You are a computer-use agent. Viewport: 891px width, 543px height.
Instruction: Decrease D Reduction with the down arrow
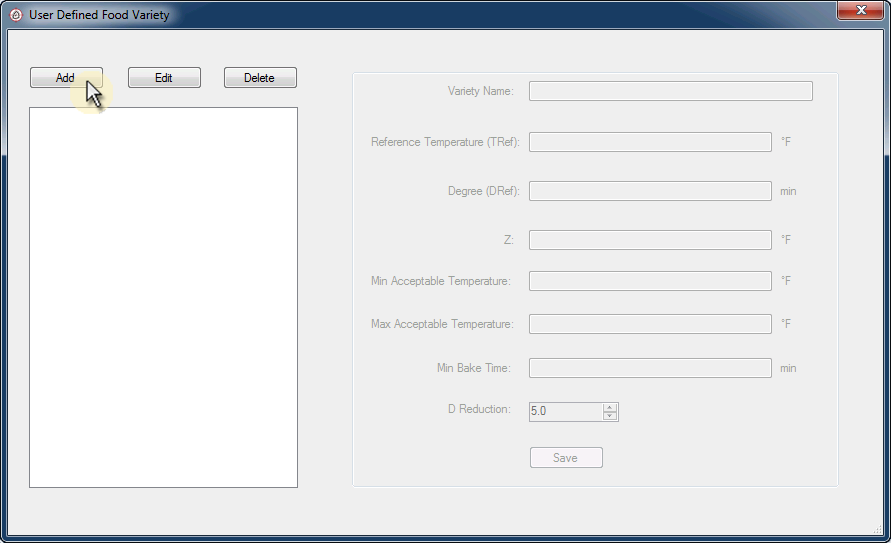coord(610,416)
